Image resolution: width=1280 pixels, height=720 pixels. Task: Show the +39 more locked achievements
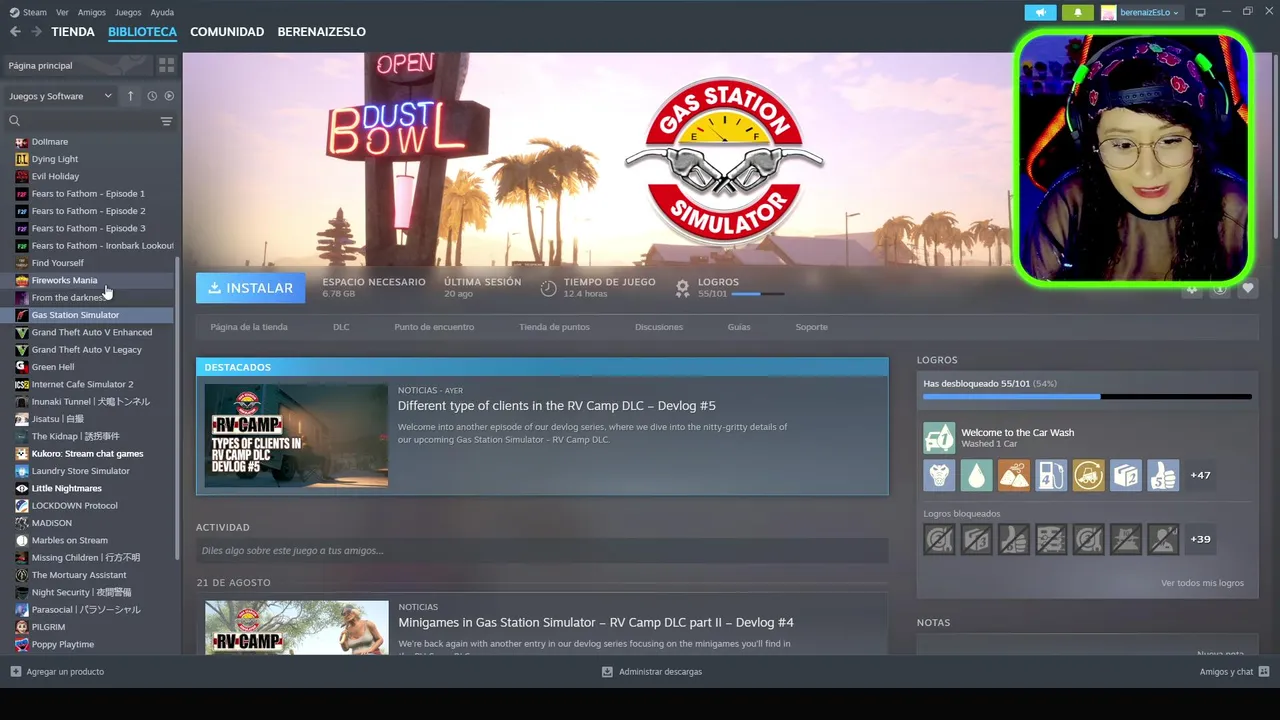tap(1200, 539)
